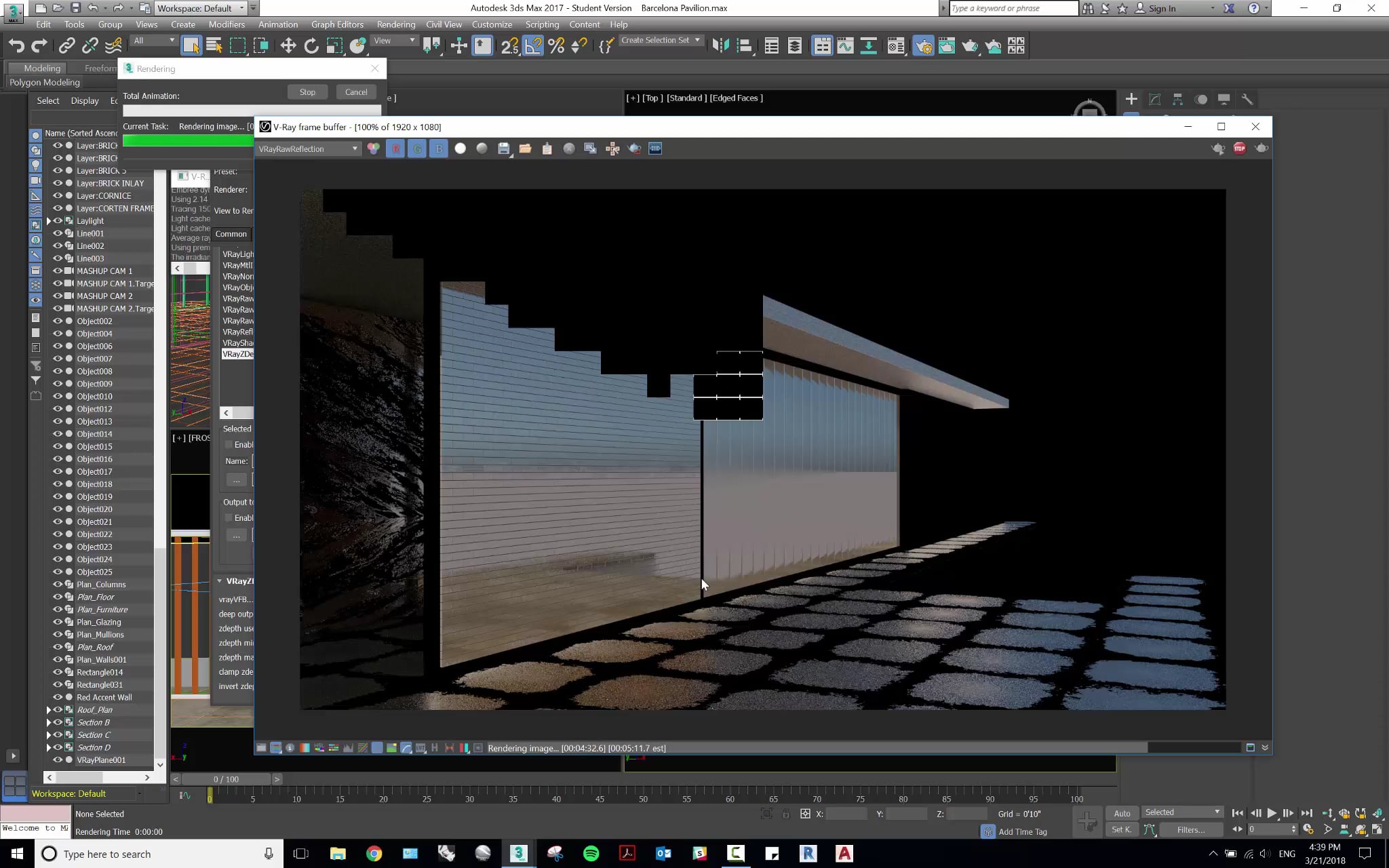Select the Select and Link tool
Image resolution: width=1389 pixels, height=868 pixels.
(x=66, y=45)
